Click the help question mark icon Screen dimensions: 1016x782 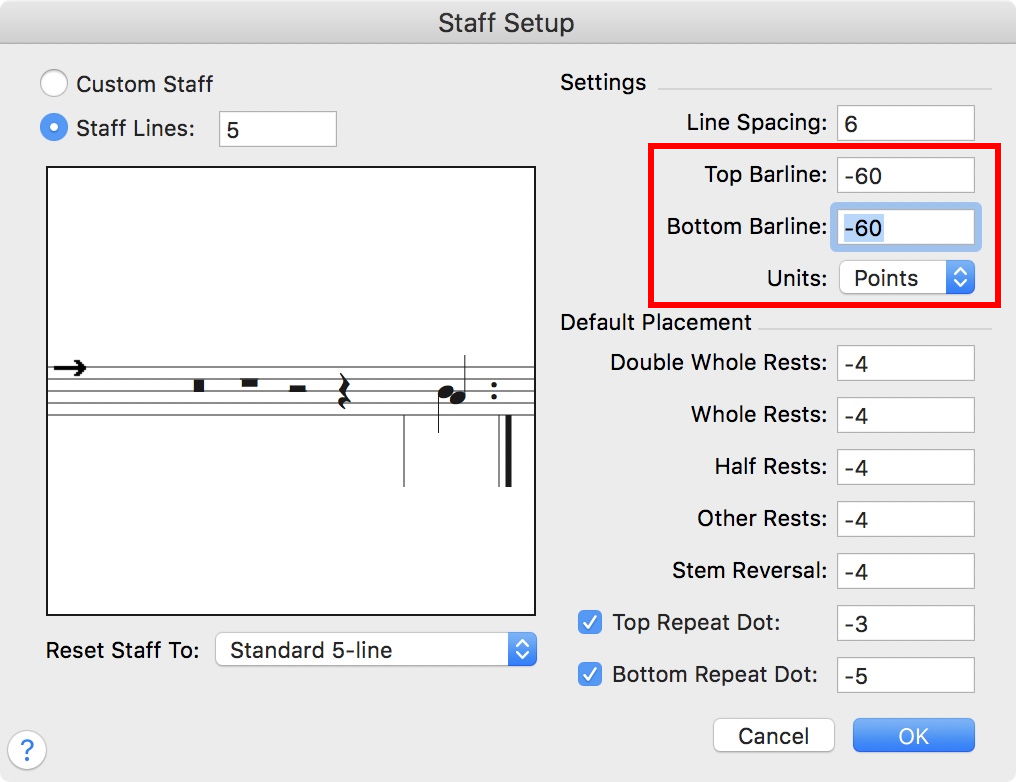(27, 749)
